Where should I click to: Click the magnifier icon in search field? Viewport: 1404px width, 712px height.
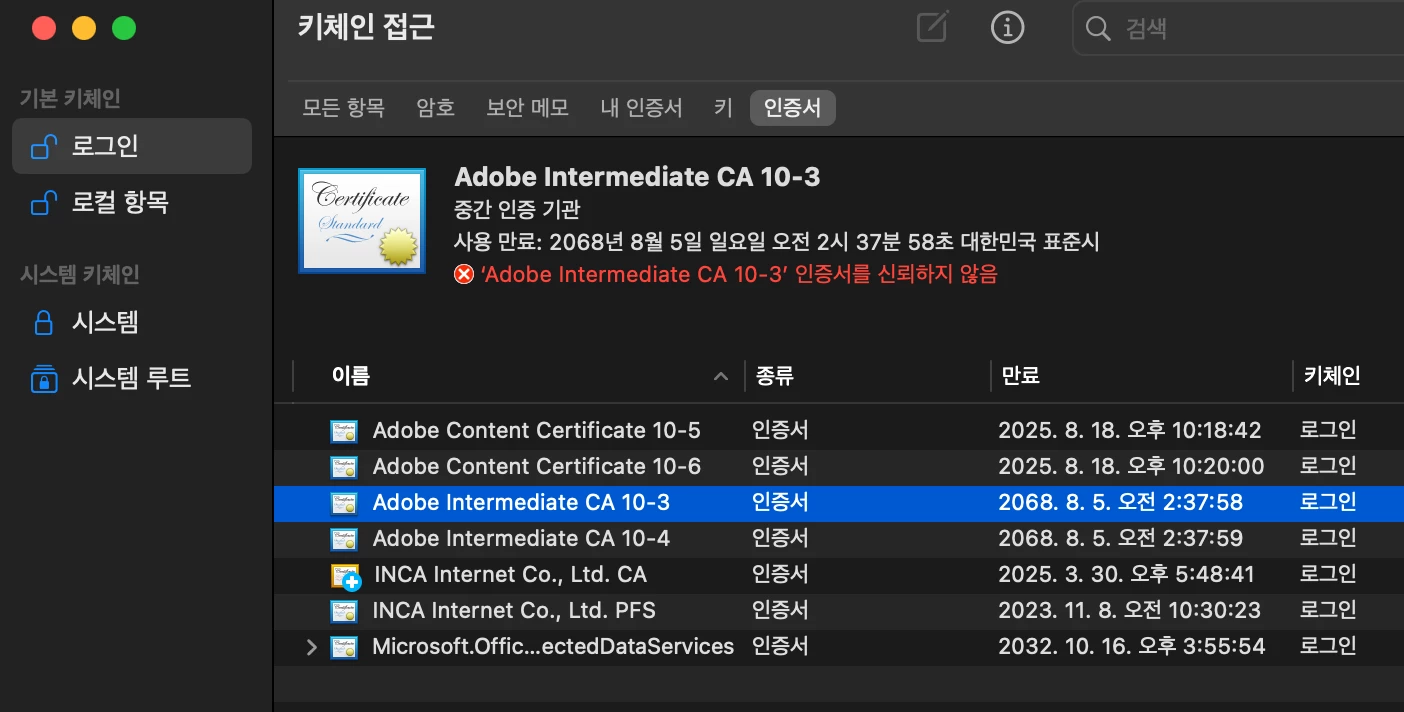tap(1098, 28)
